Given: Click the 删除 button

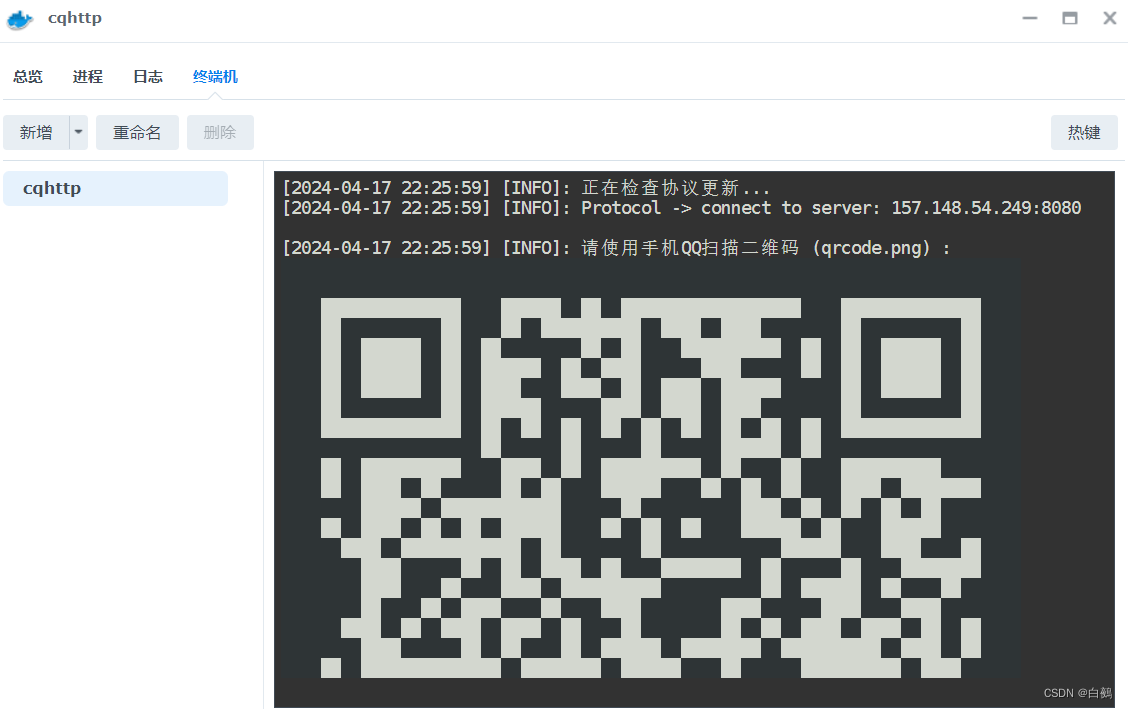Looking at the screenshot, I should click(x=220, y=132).
